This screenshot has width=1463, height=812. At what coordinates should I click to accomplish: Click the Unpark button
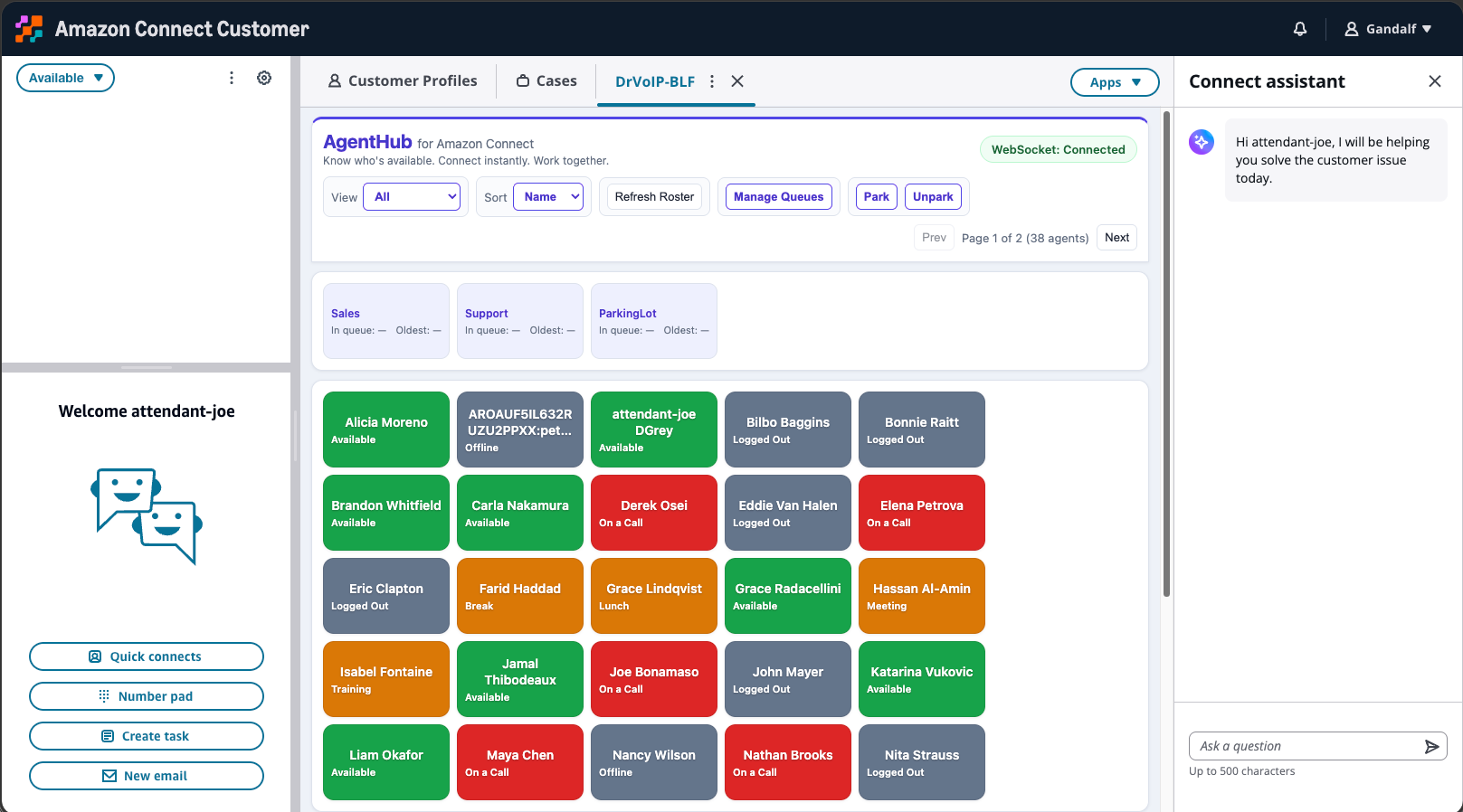click(x=933, y=197)
